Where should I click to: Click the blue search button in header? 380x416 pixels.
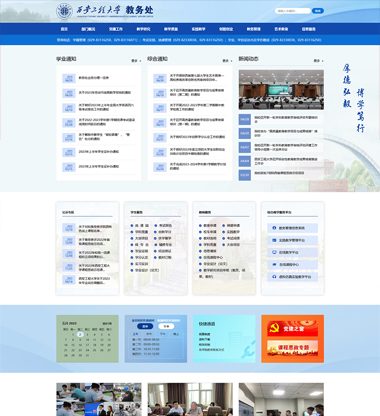(x=318, y=11)
